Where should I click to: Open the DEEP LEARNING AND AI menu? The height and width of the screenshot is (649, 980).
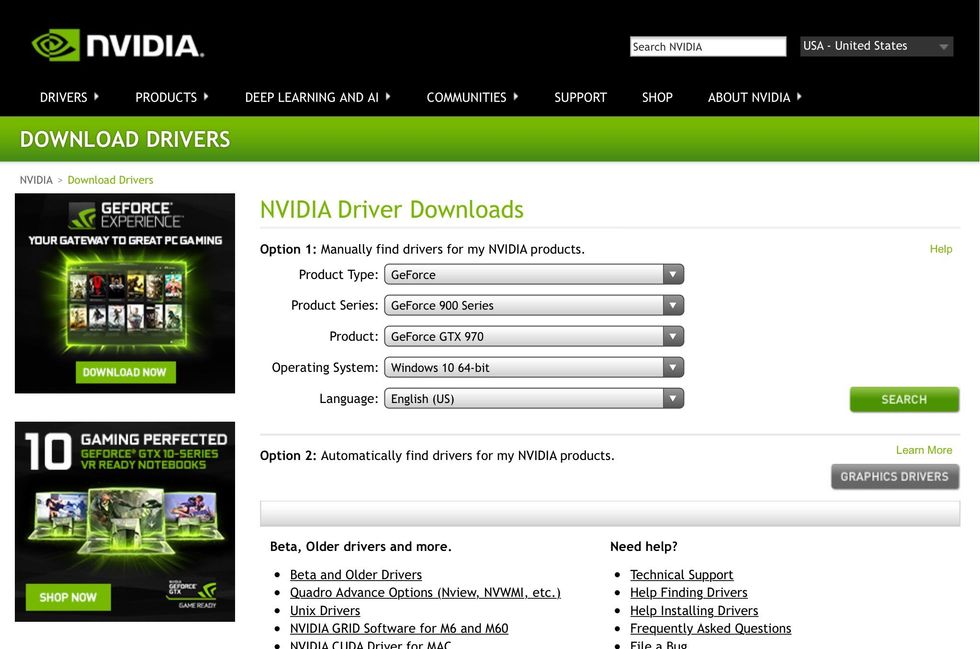[311, 97]
